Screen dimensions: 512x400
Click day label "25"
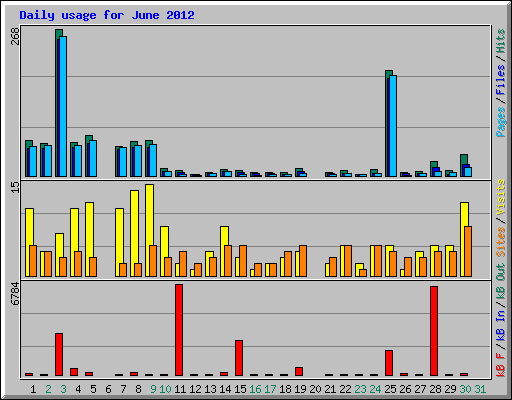[390, 389]
